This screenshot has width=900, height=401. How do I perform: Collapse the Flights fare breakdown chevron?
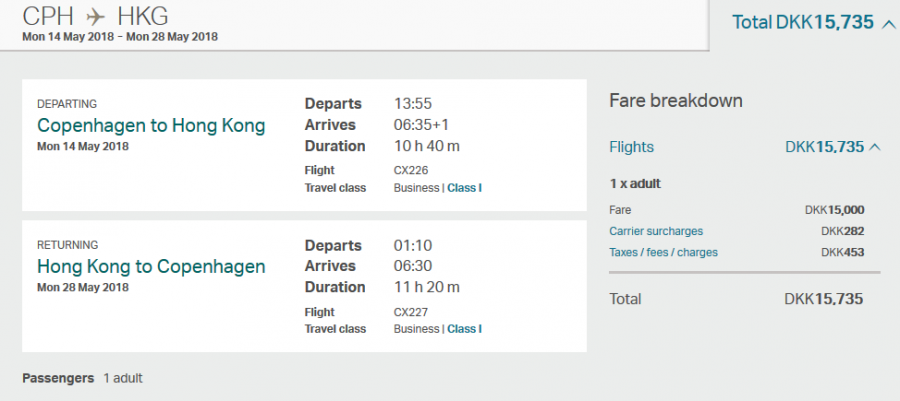(875, 147)
